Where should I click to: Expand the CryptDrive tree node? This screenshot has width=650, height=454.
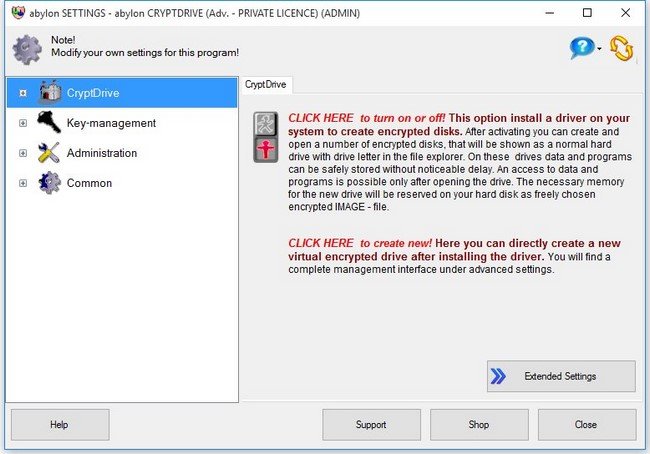(x=23, y=93)
